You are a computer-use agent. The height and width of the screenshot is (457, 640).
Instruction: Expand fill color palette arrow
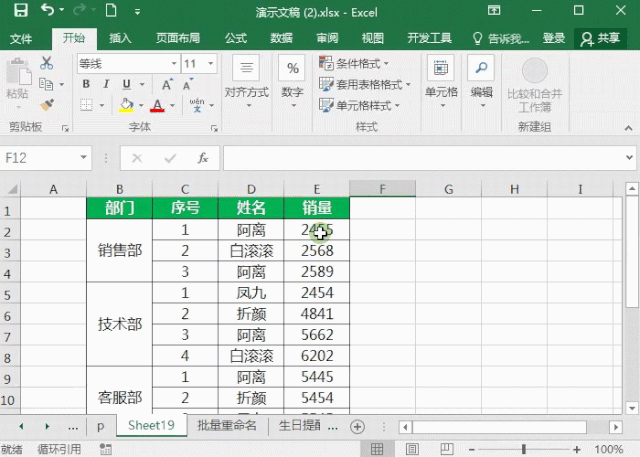point(141,106)
